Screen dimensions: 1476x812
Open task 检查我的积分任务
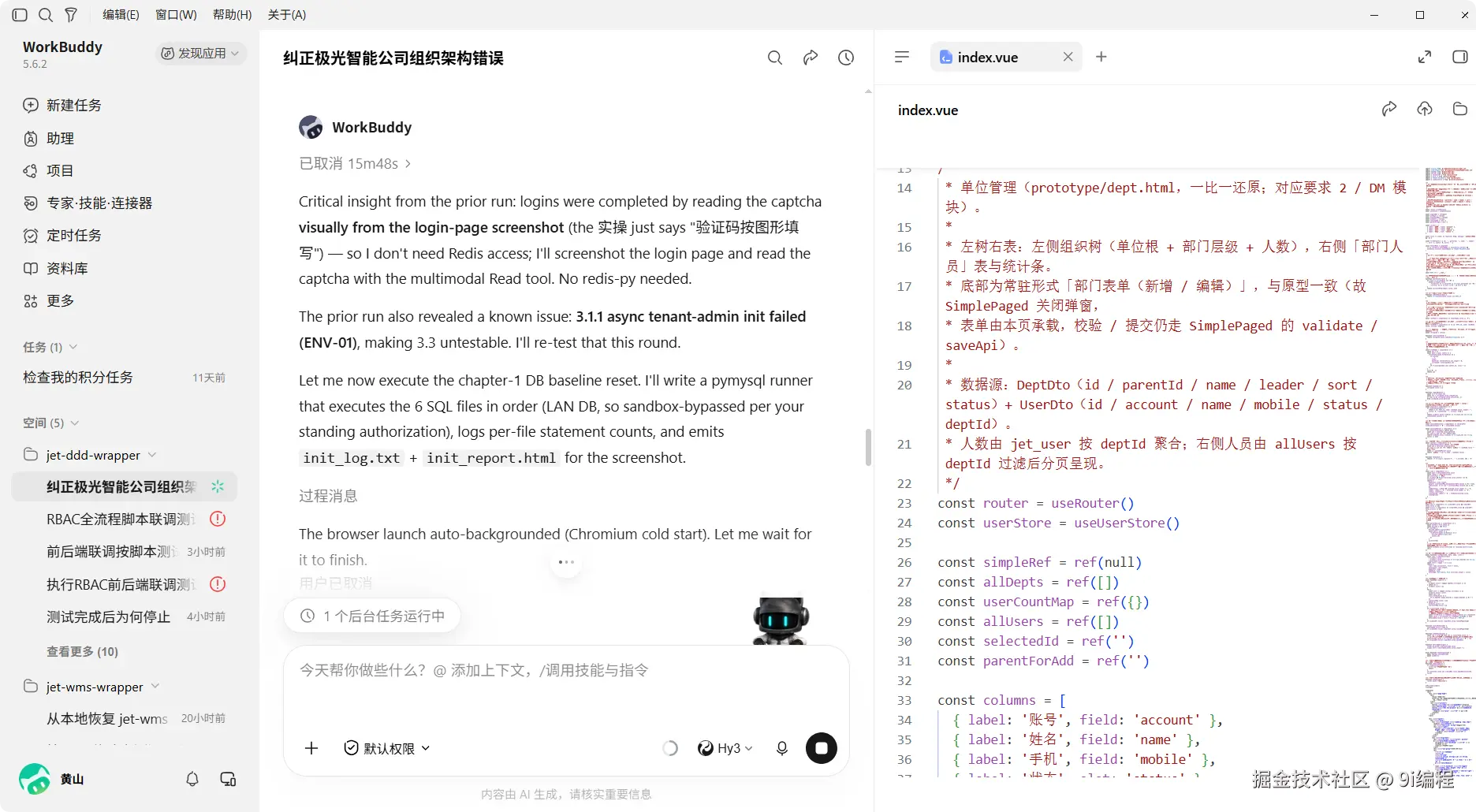[125, 378]
